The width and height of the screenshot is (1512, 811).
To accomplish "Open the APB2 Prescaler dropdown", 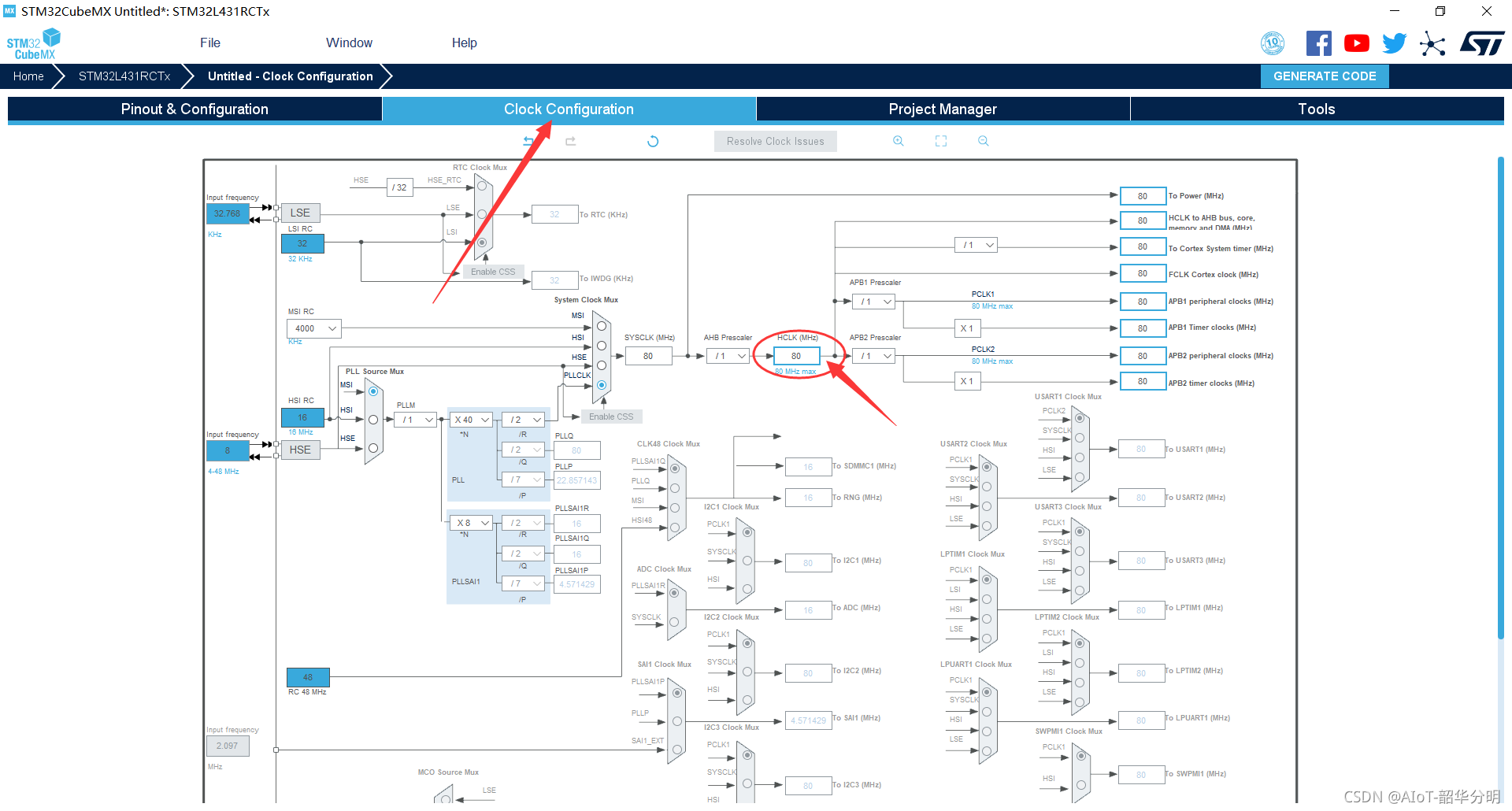I will pos(874,356).
